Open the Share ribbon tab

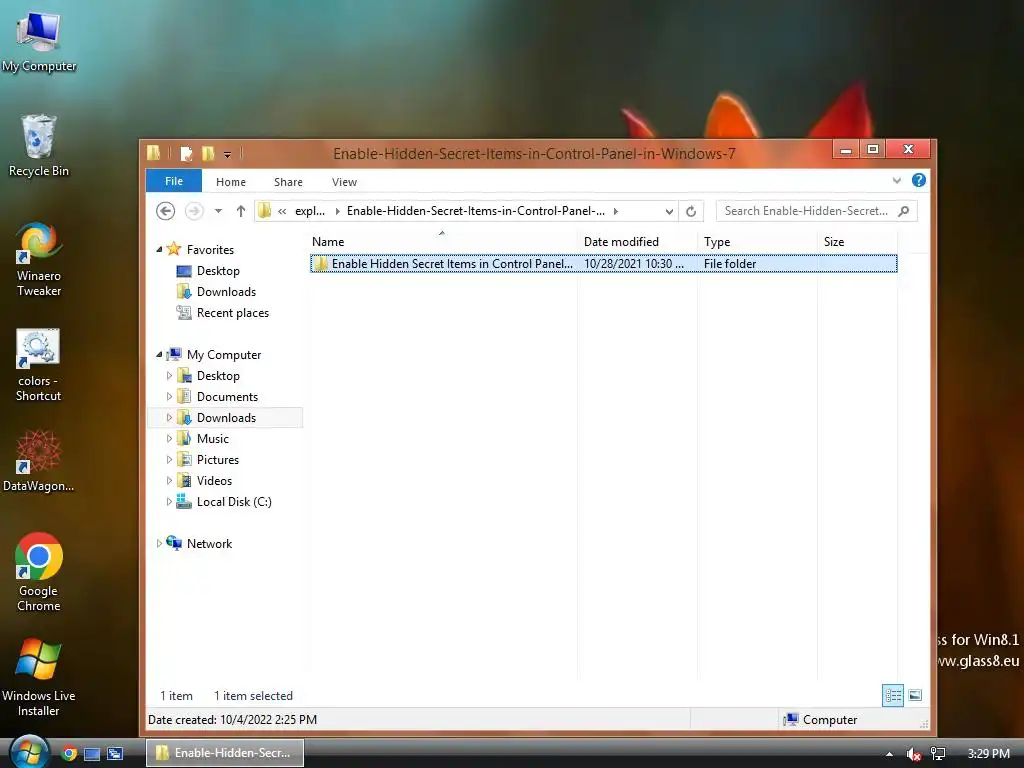click(288, 182)
